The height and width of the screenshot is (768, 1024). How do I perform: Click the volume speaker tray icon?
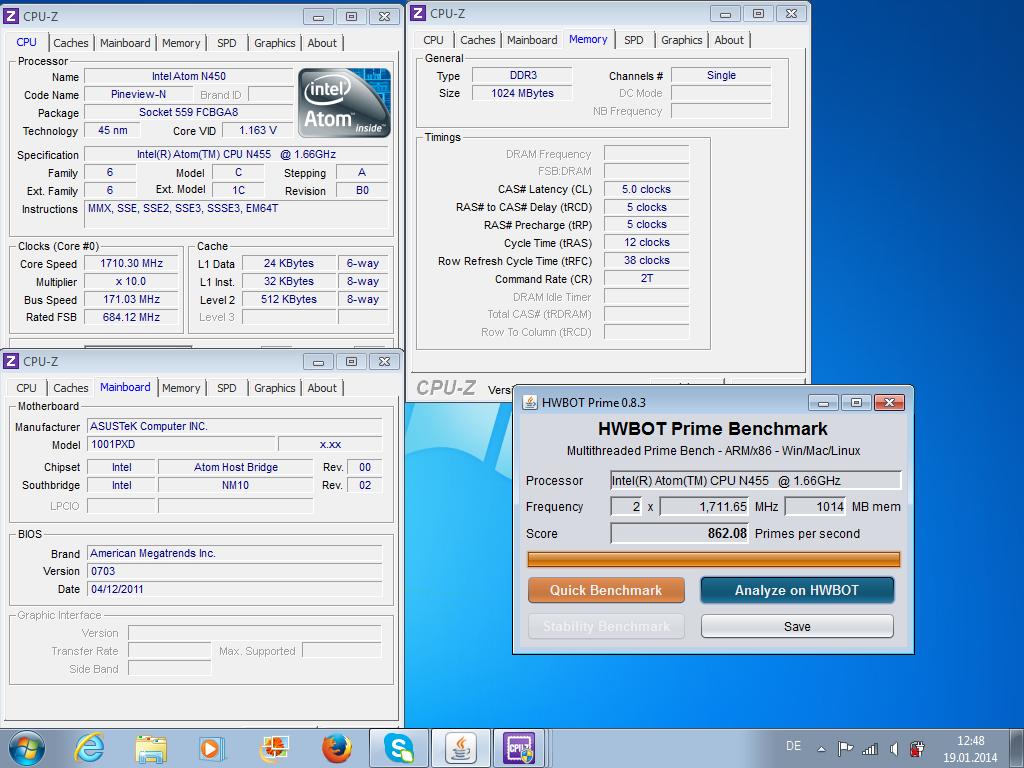pos(893,749)
